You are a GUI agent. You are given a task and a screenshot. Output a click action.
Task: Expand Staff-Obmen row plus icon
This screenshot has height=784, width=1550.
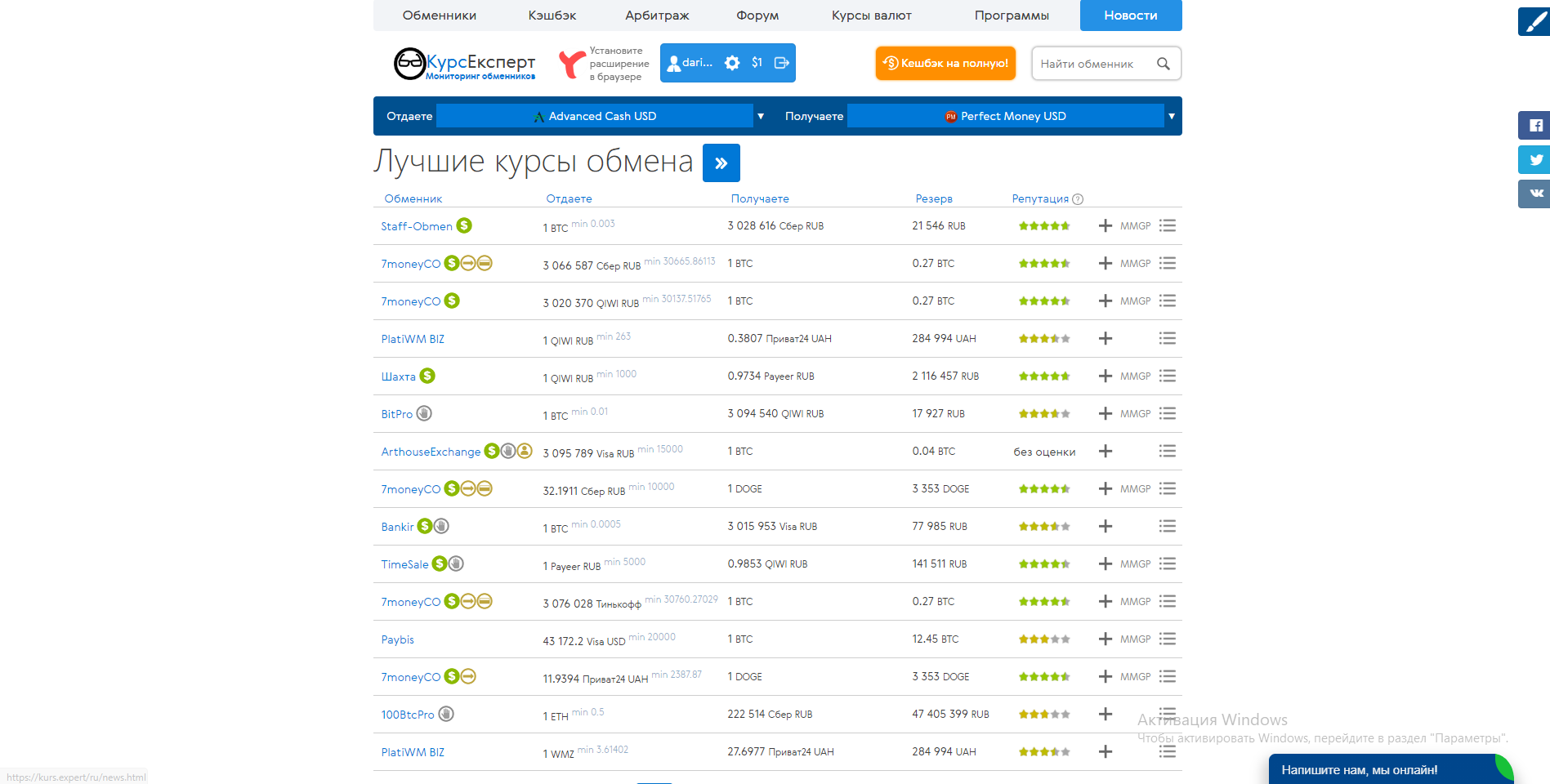coord(1106,225)
